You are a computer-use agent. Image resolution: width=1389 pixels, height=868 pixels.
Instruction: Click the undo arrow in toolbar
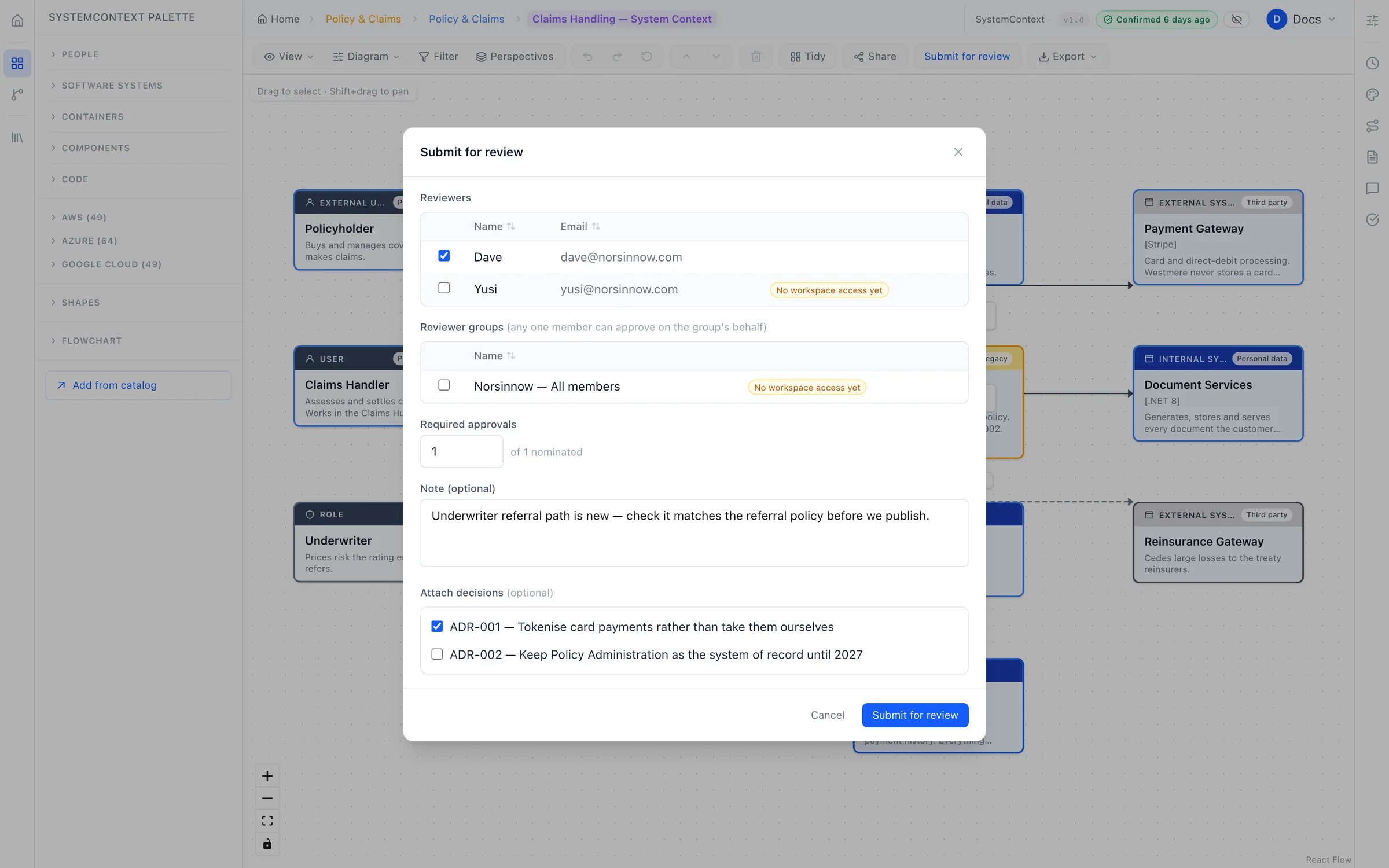coord(587,56)
